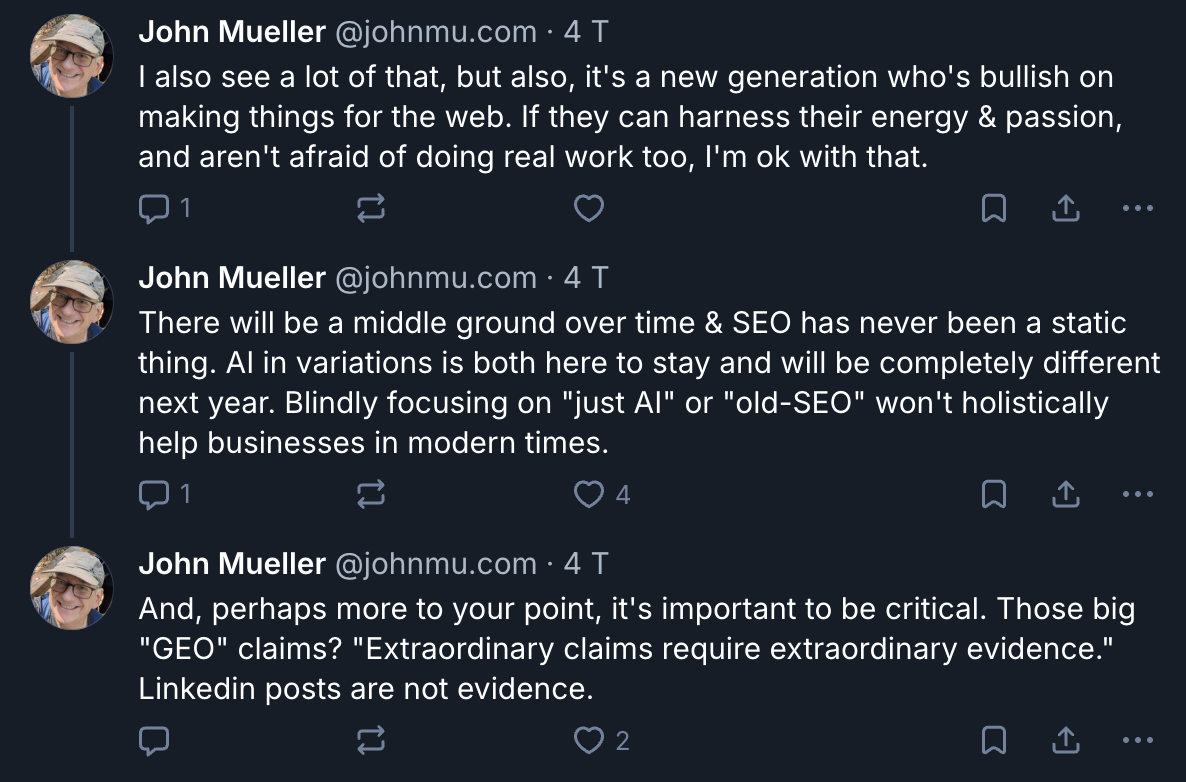1186x782 pixels.
Task: Reply to the "GEO claims" post
Action: pos(153,740)
